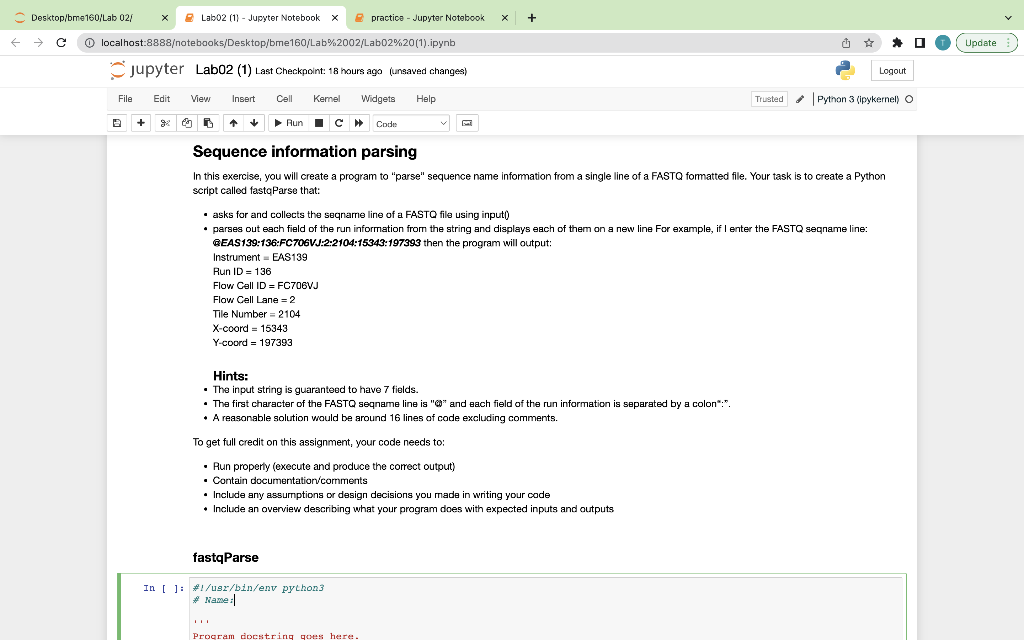
Task: Insert a new cell below with plus icon
Action: (x=140, y=122)
